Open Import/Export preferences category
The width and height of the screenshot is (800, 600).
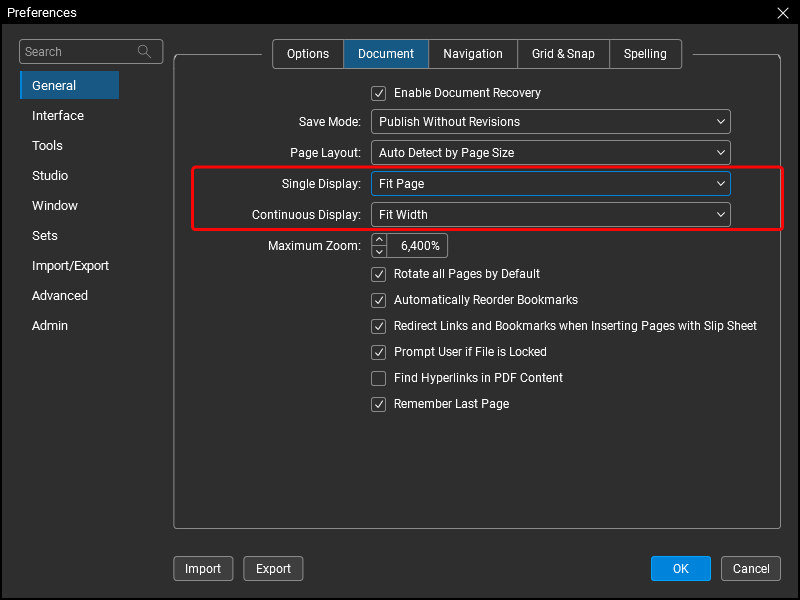[70, 266]
